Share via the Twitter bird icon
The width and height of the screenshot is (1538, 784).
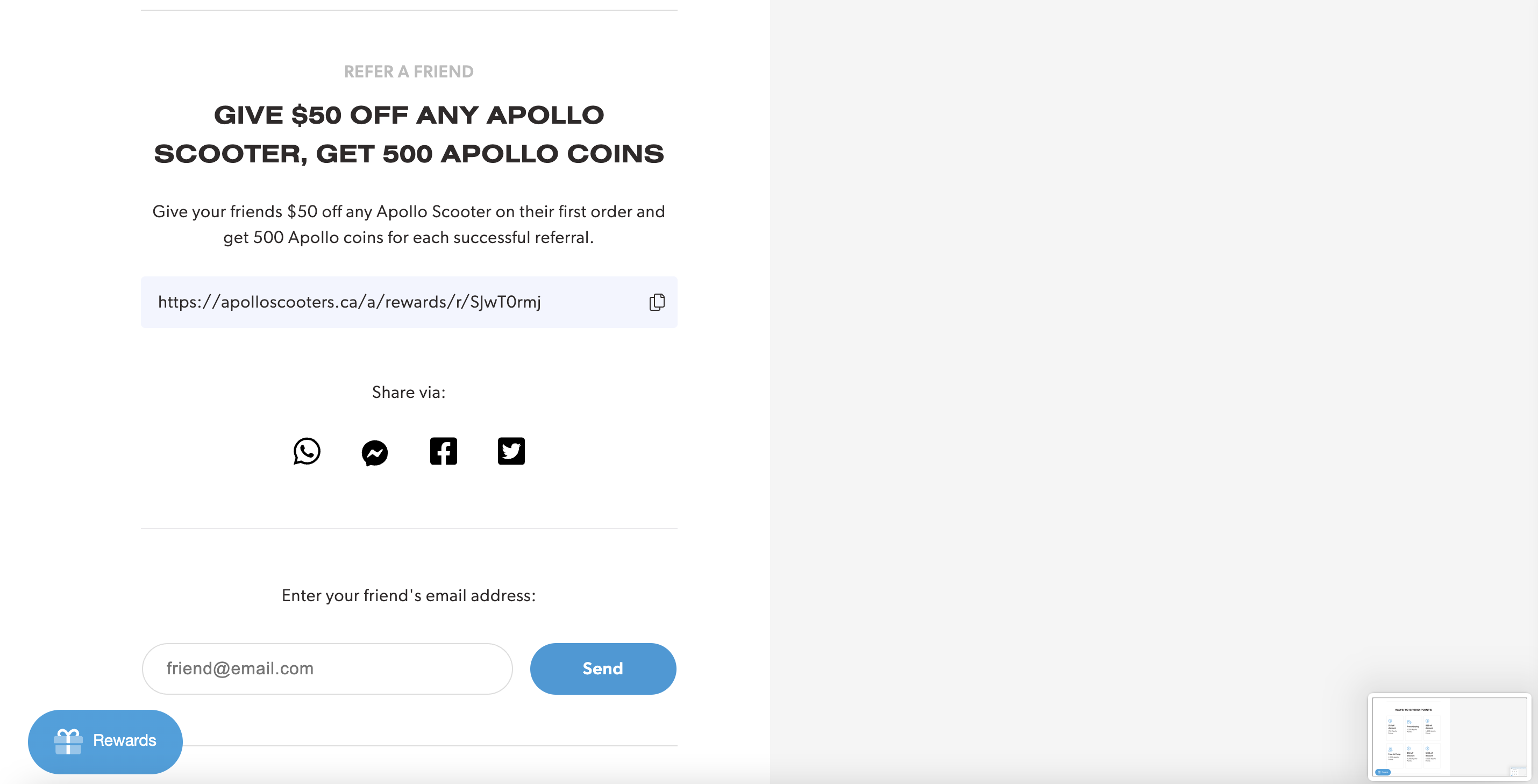(x=511, y=451)
